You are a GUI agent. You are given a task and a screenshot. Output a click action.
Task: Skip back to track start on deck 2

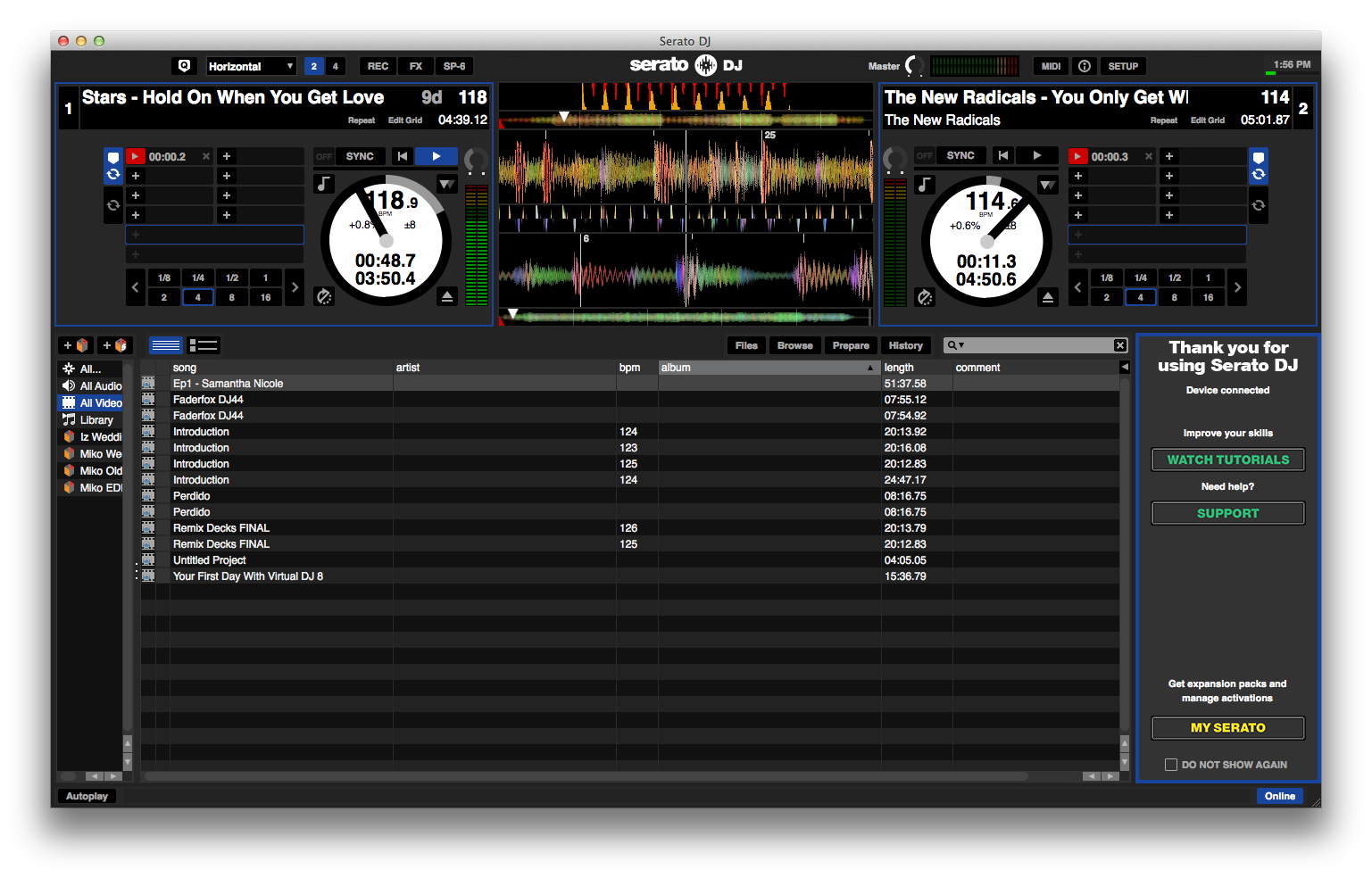click(x=1003, y=155)
